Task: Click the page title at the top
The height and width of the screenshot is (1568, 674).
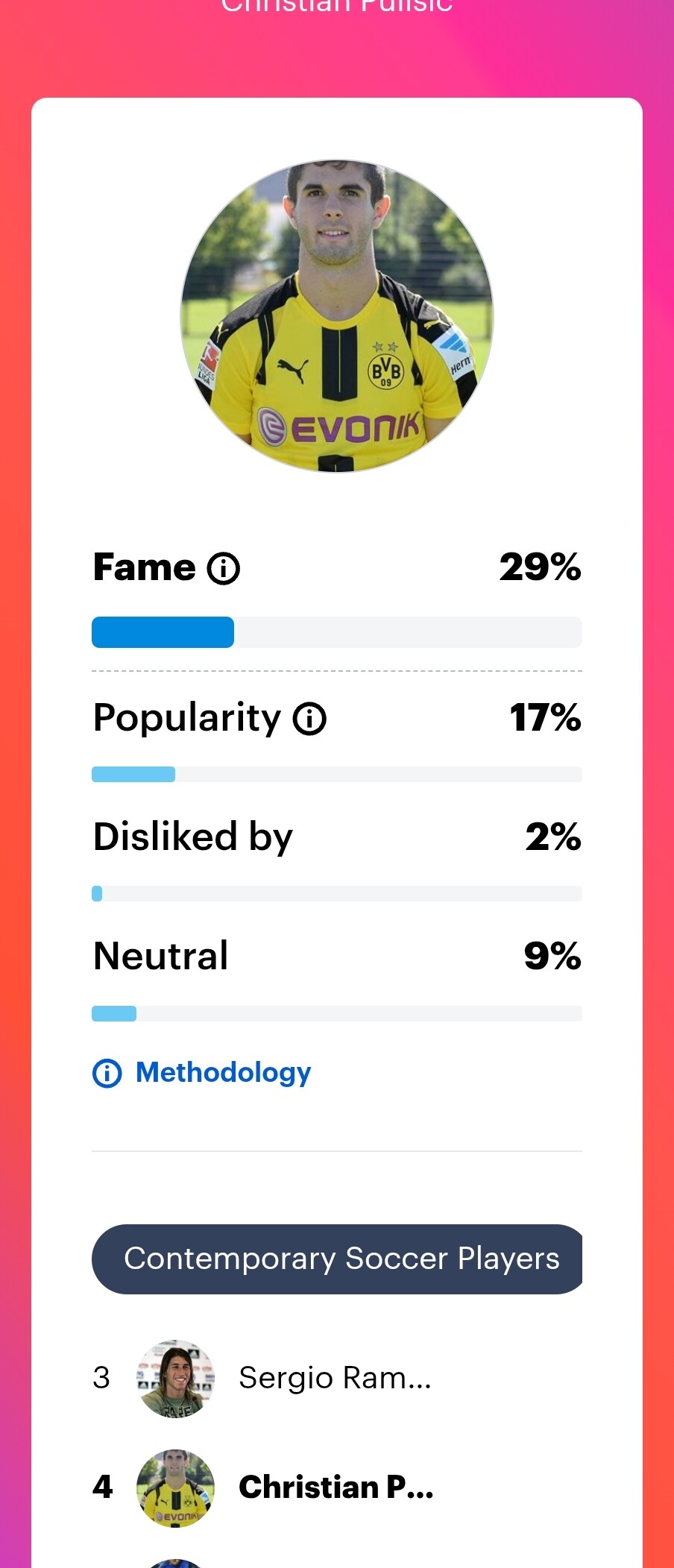Action: tap(337, 6)
